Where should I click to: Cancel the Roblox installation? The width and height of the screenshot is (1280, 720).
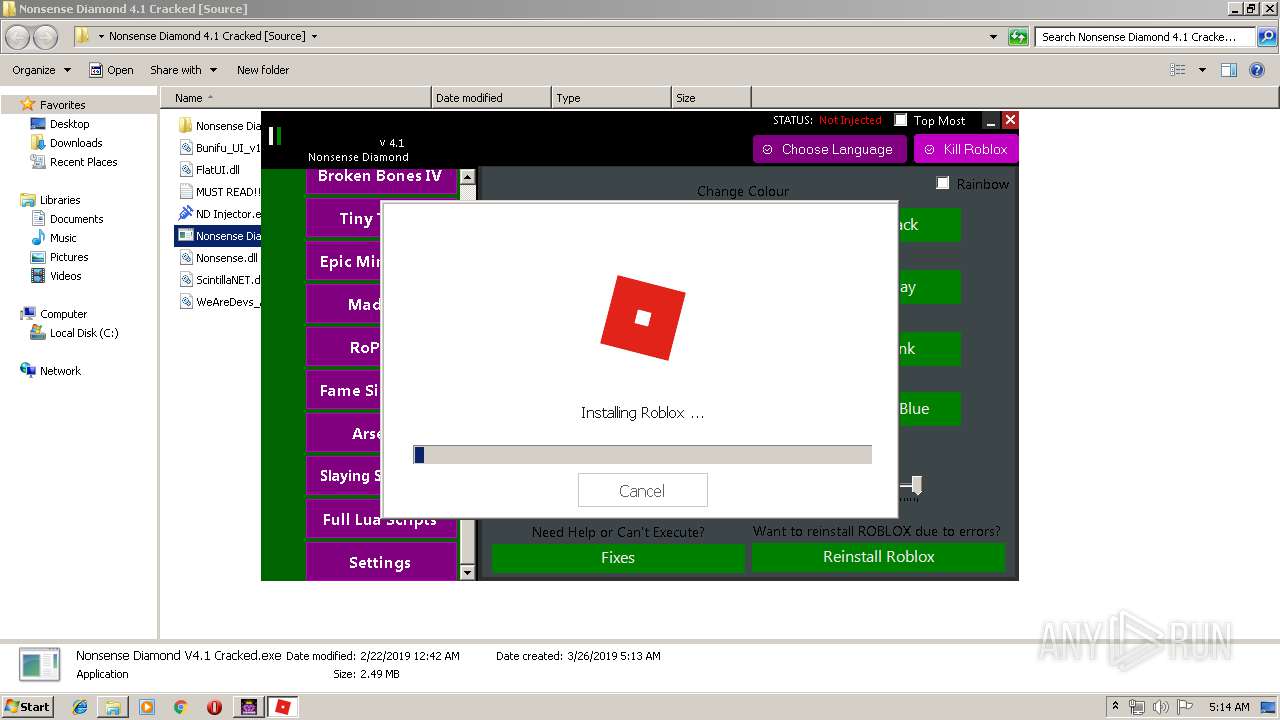642,491
